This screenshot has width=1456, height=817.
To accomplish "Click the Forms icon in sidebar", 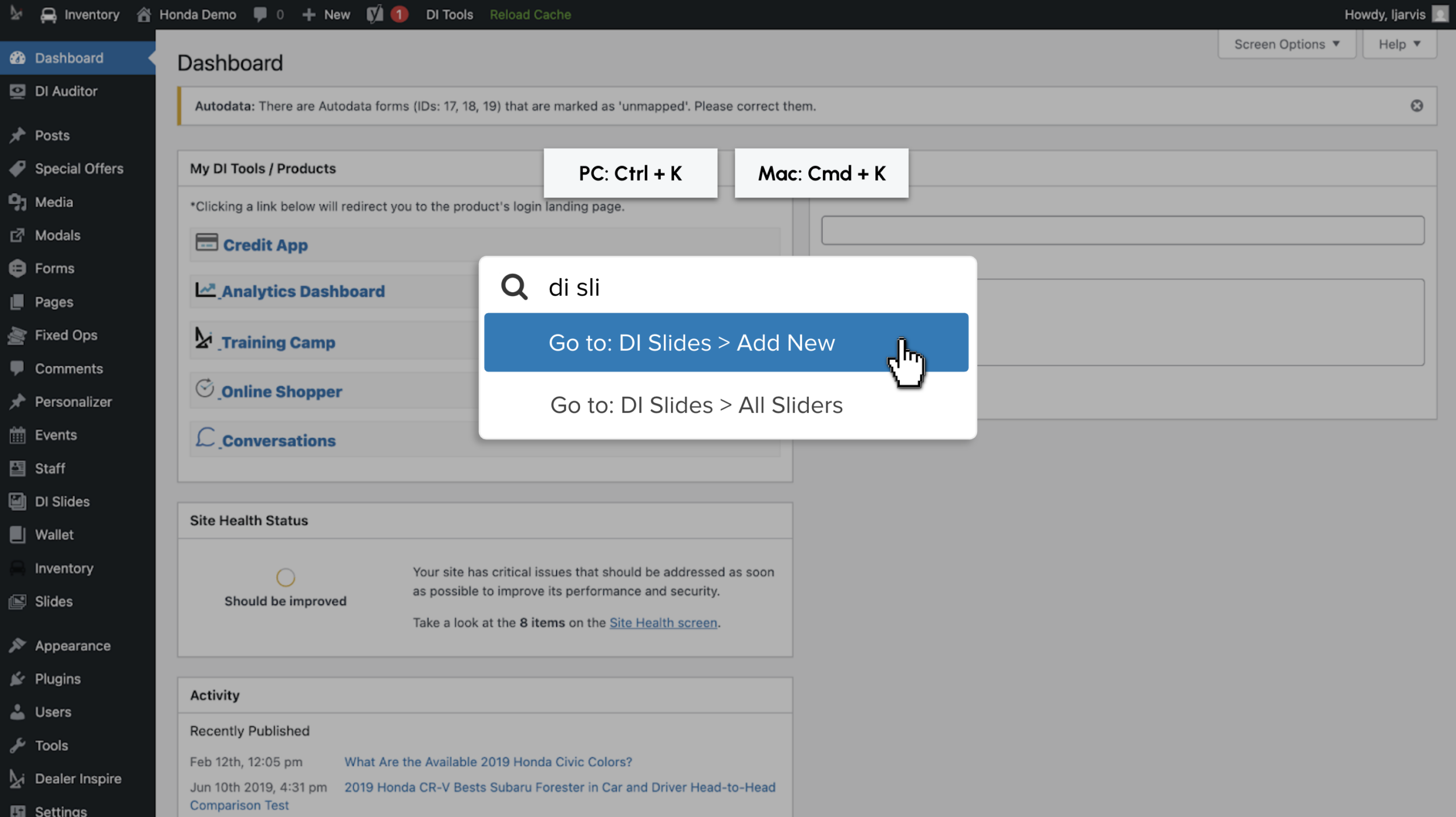I will coord(18,268).
